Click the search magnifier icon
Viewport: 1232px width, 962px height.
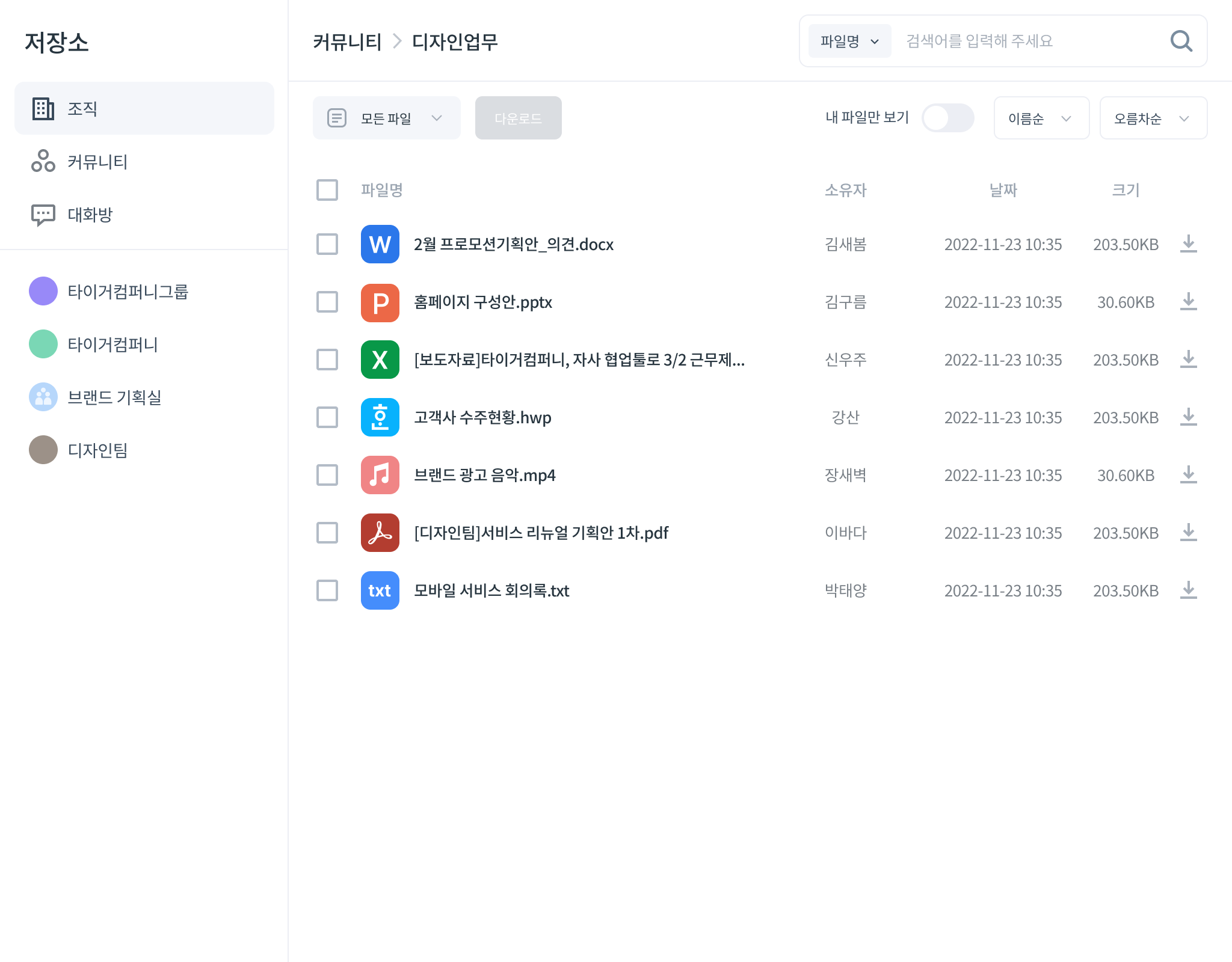tap(1181, 41)
